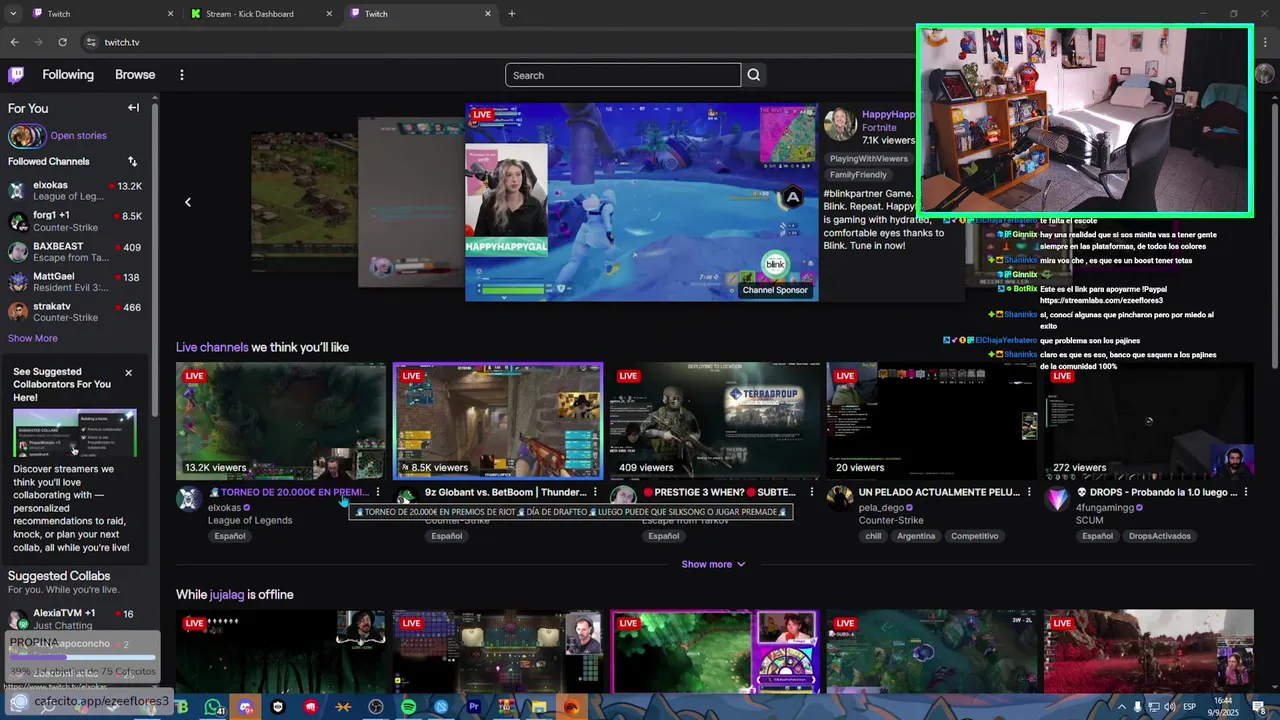Open WhatsApp from the taskbar
The image size is (1280, 720).
click(x=213, y=707)
